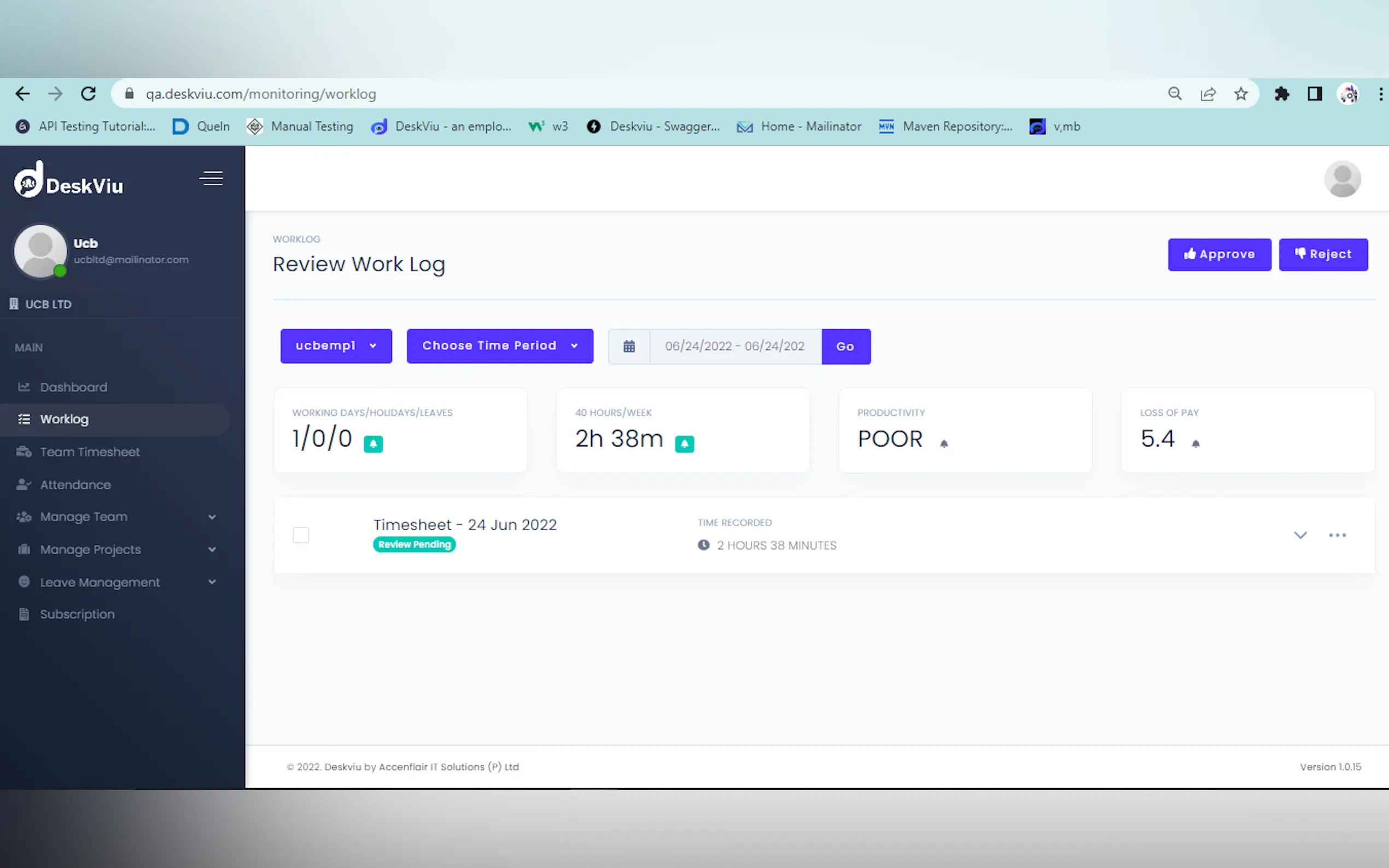
Task: Reload the page using the refresh icon
Action: pos(89,94)
